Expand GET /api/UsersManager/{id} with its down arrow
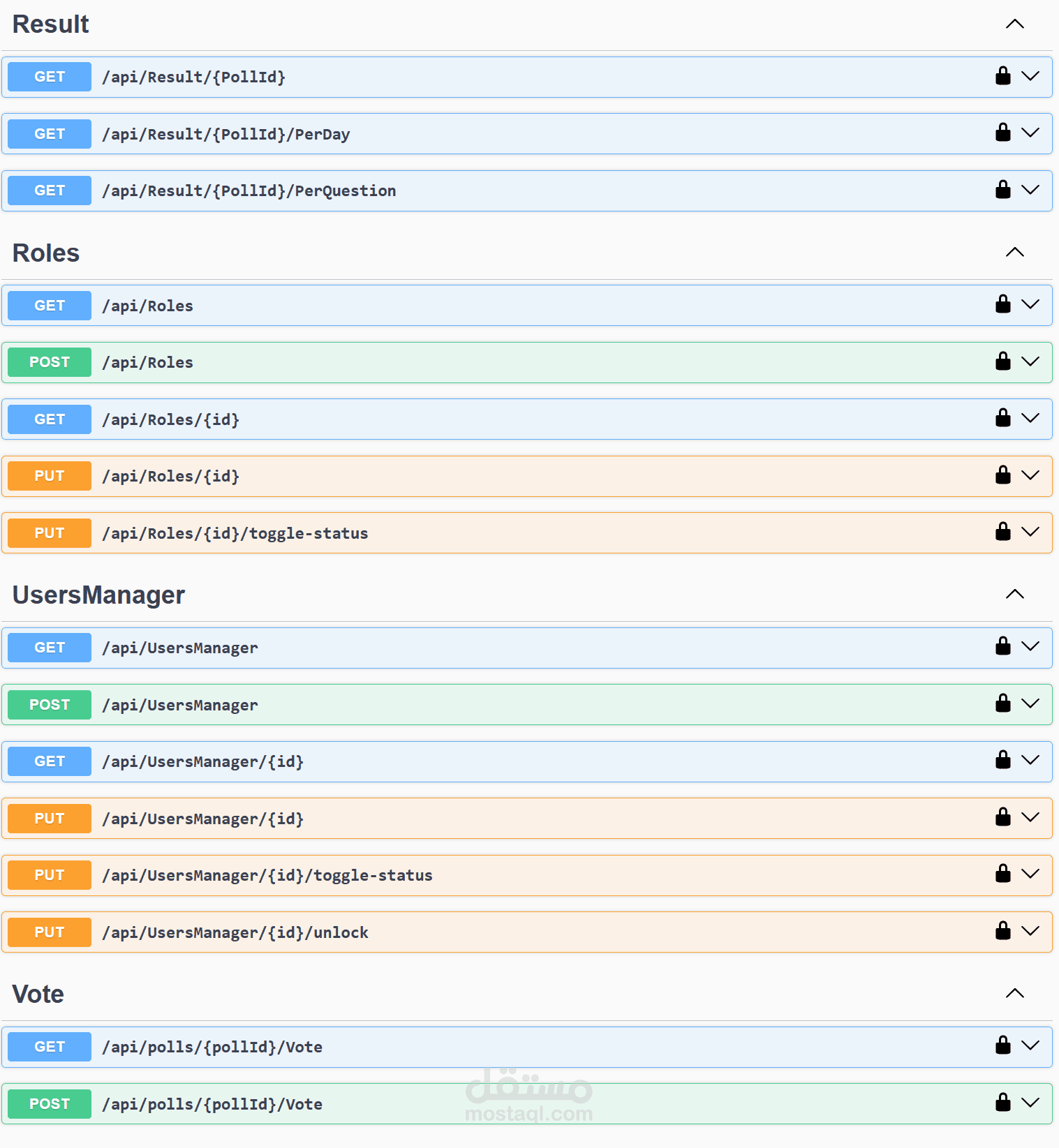The height and width of the screenshot is (1148, 1059). pyautogui.click(x=1030, y=759)
